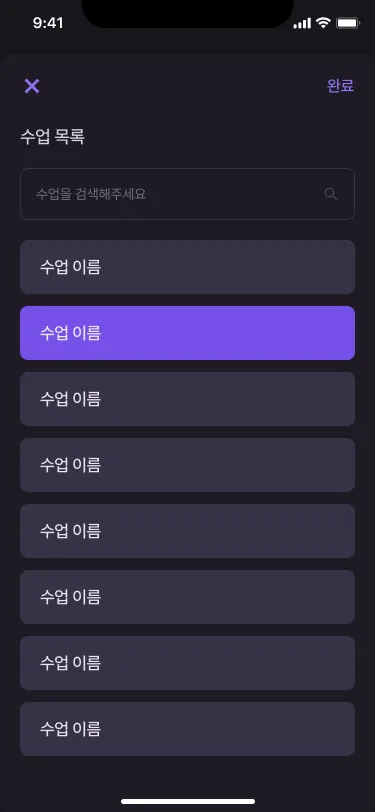Choose the fourth 수업 이름 list item
The width and height of the screenshot is (375, 812).
tap(188, 465)
